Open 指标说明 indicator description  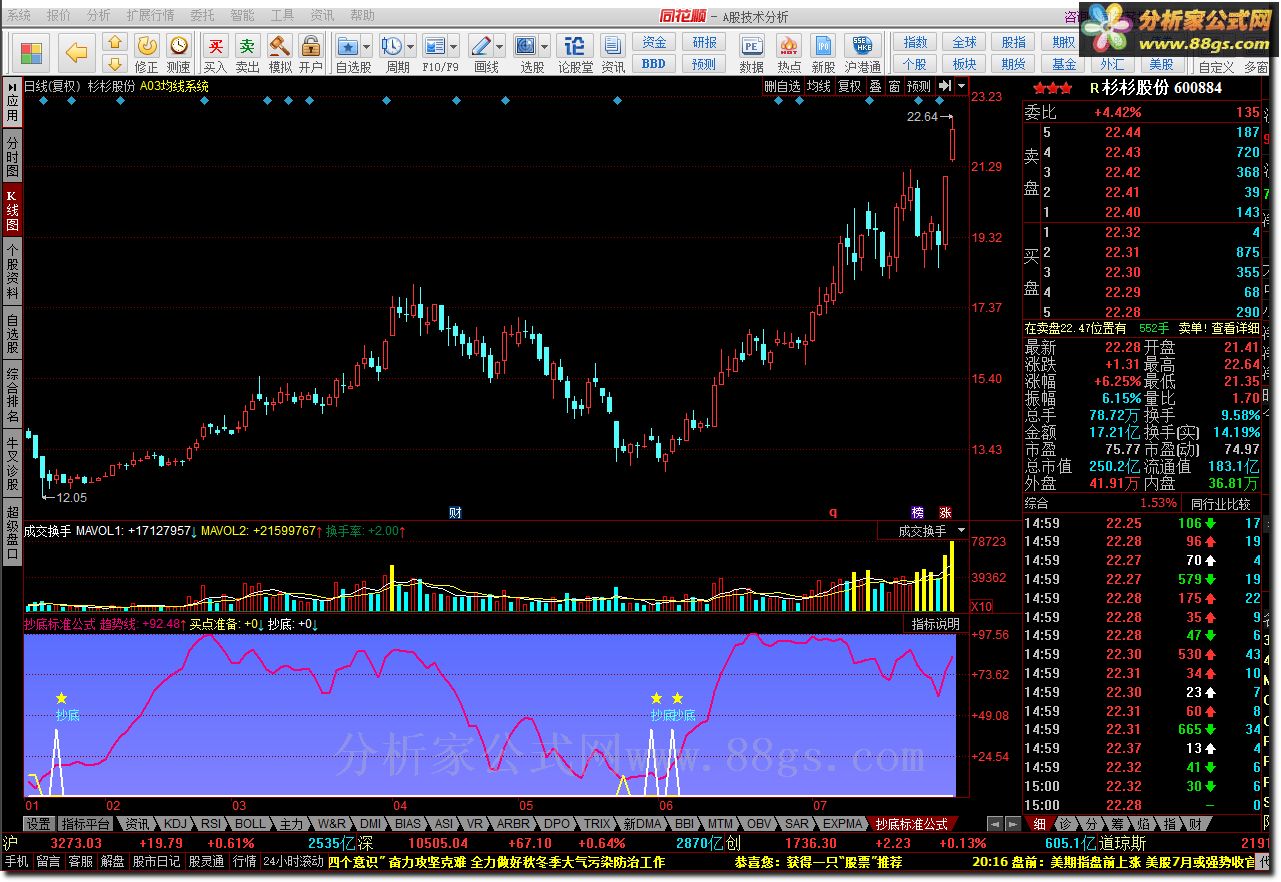click(x=935, y=624)
